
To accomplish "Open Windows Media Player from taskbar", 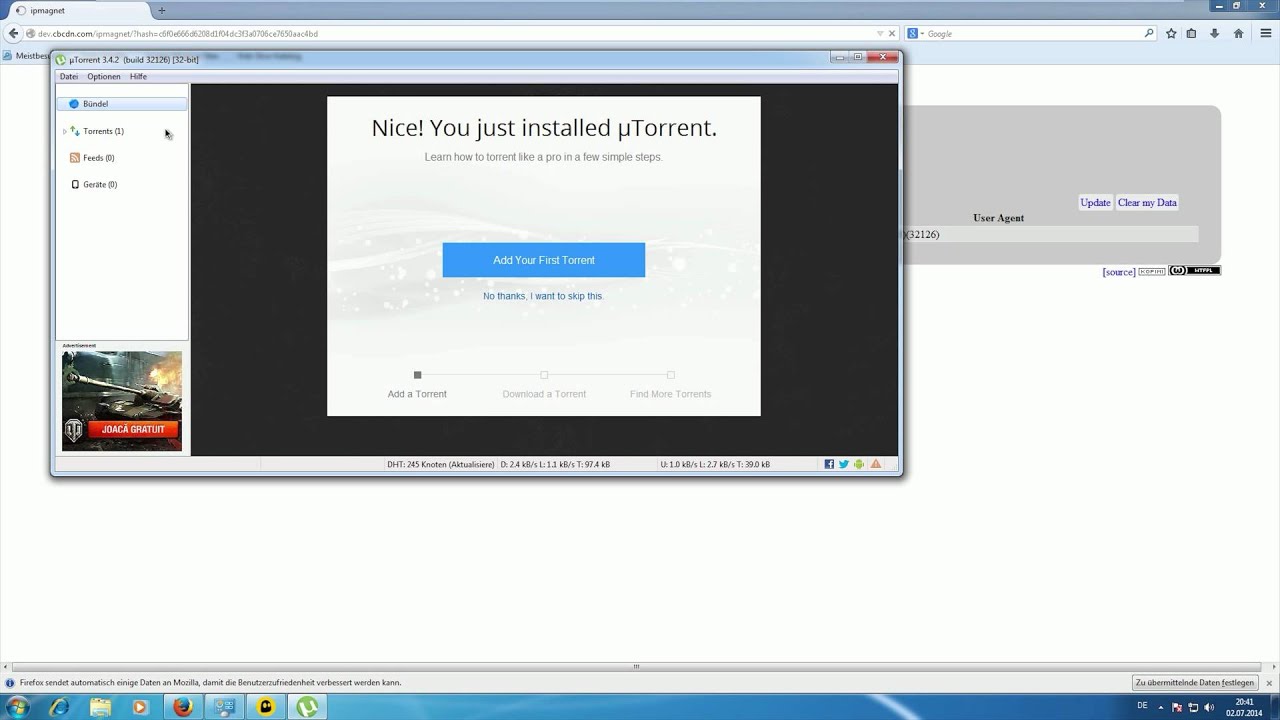I will (141, 707).
